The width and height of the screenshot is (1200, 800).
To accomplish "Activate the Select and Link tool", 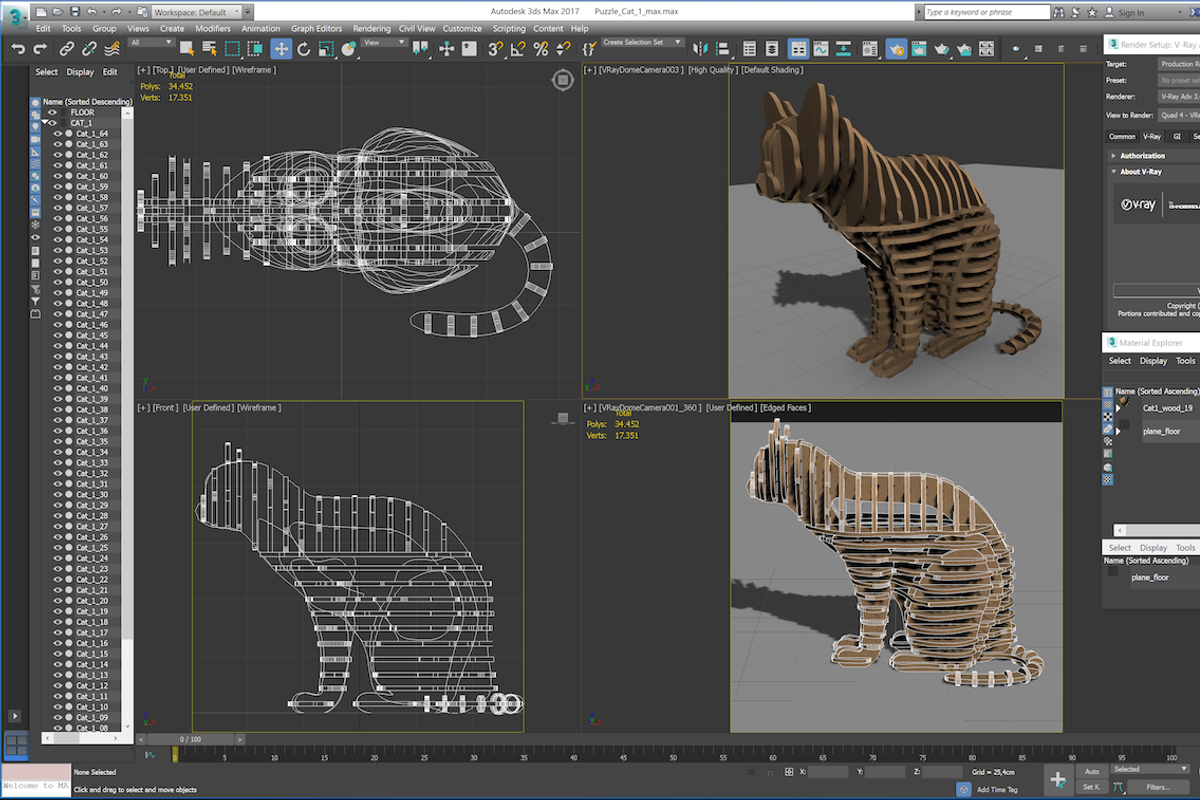I will [x=67, y=48].
